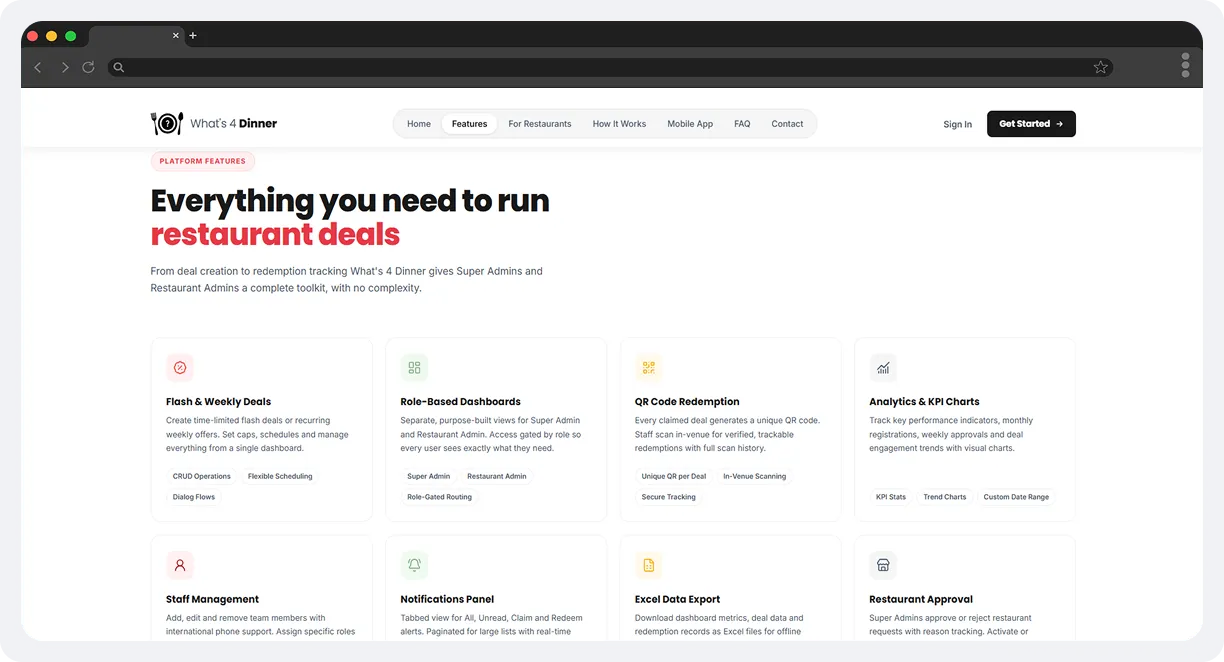This screenshot has height=662, width=1224.
Task: Open the For Restaurants nav item
Action: pos(540,124)
